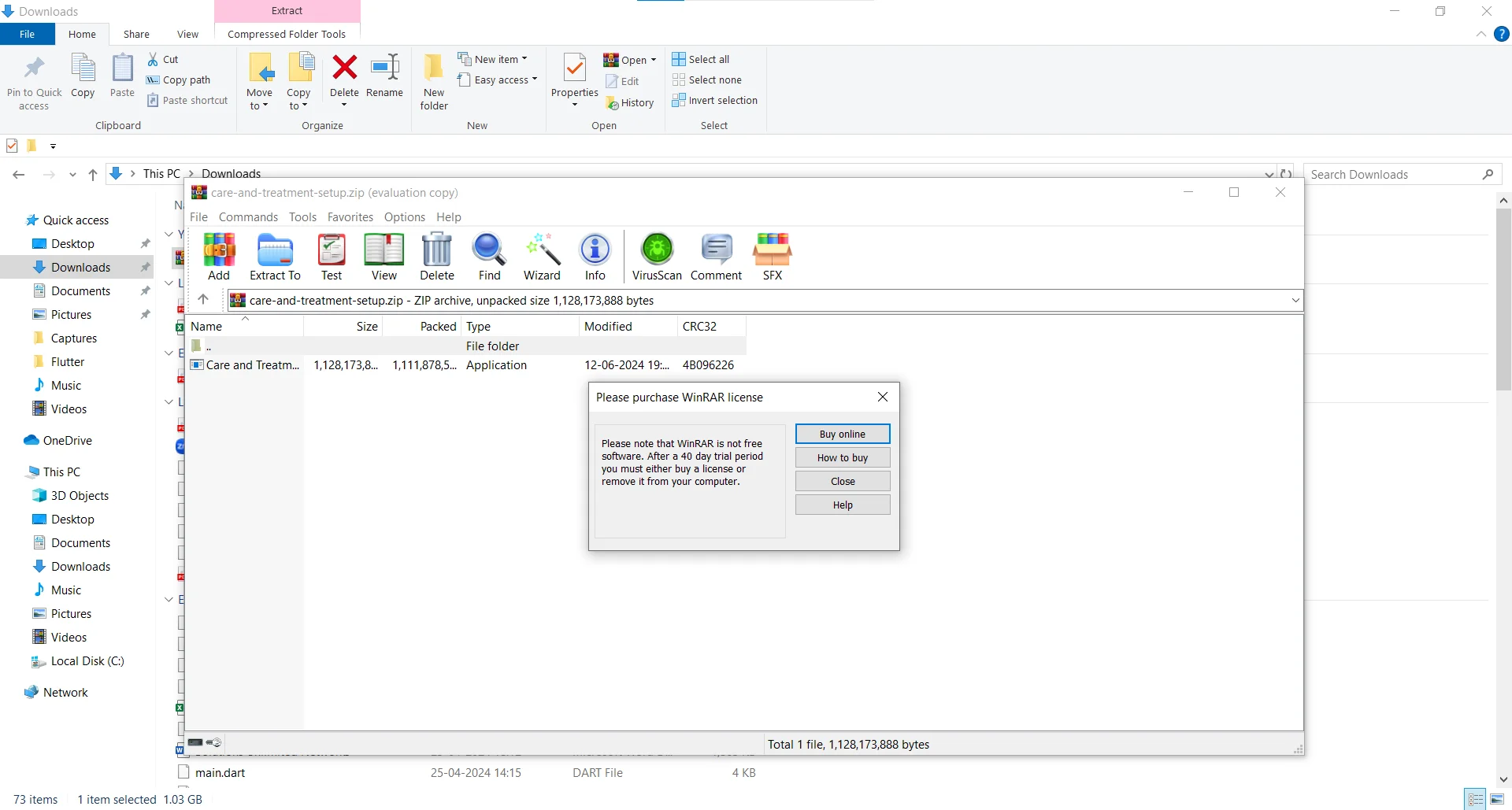The height and width of the screenshot is (810, 1512).
Task: Open the recent locations dropdown arrow
Action: pos(72,175)
